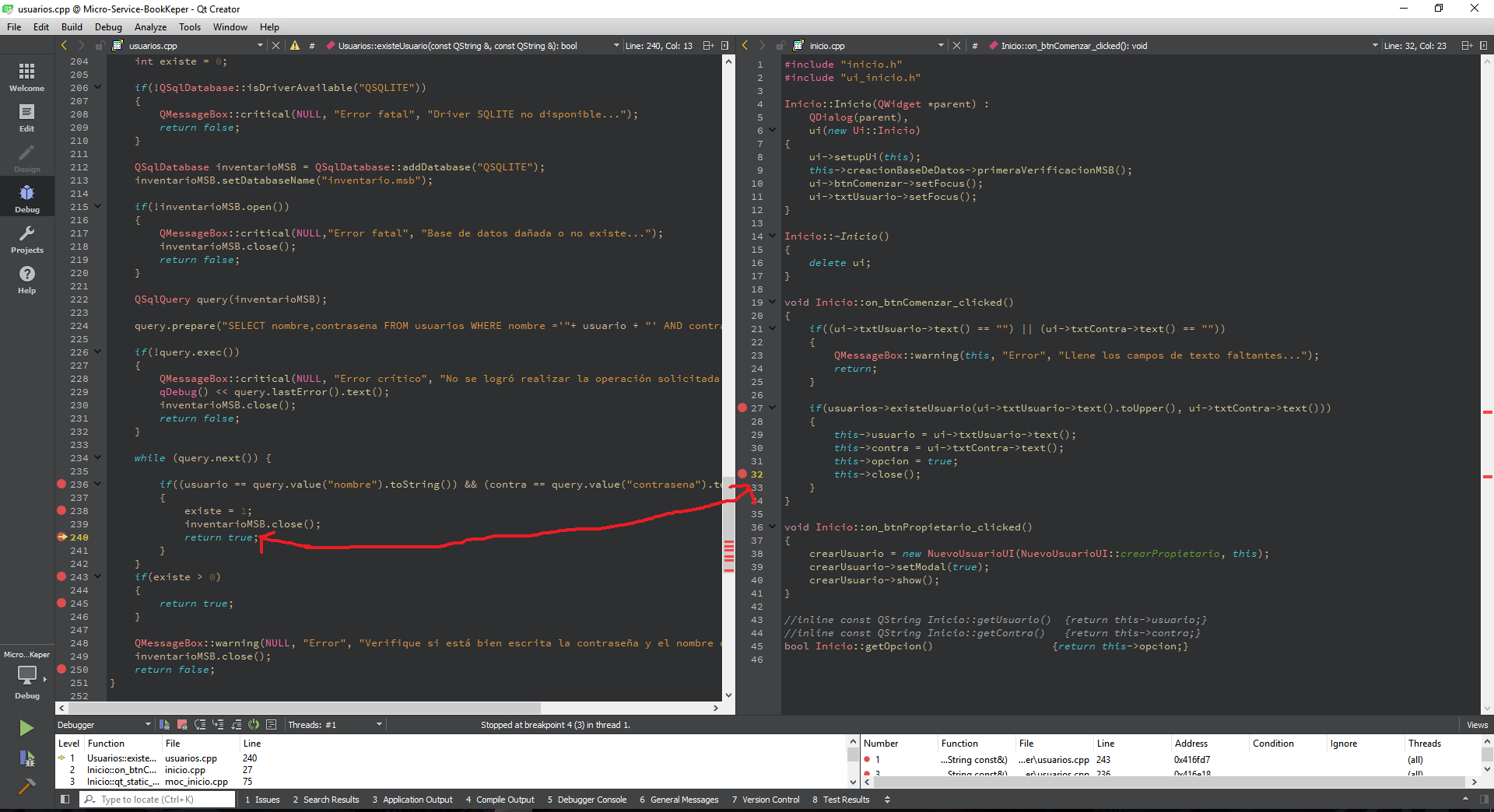Toggle breakpoint on inicio.cpp line 27
The width and height of the screenshot is (1494, 812).
(x=742, y=408)
